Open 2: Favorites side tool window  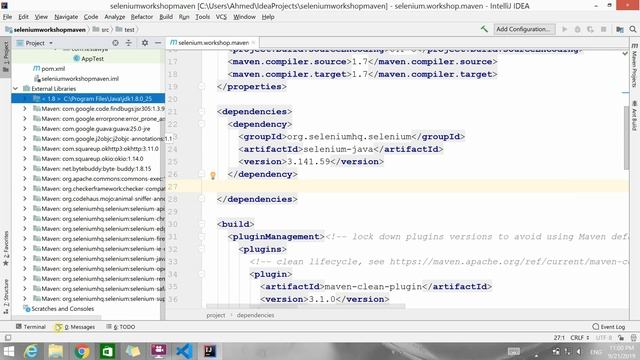point(6,248)
